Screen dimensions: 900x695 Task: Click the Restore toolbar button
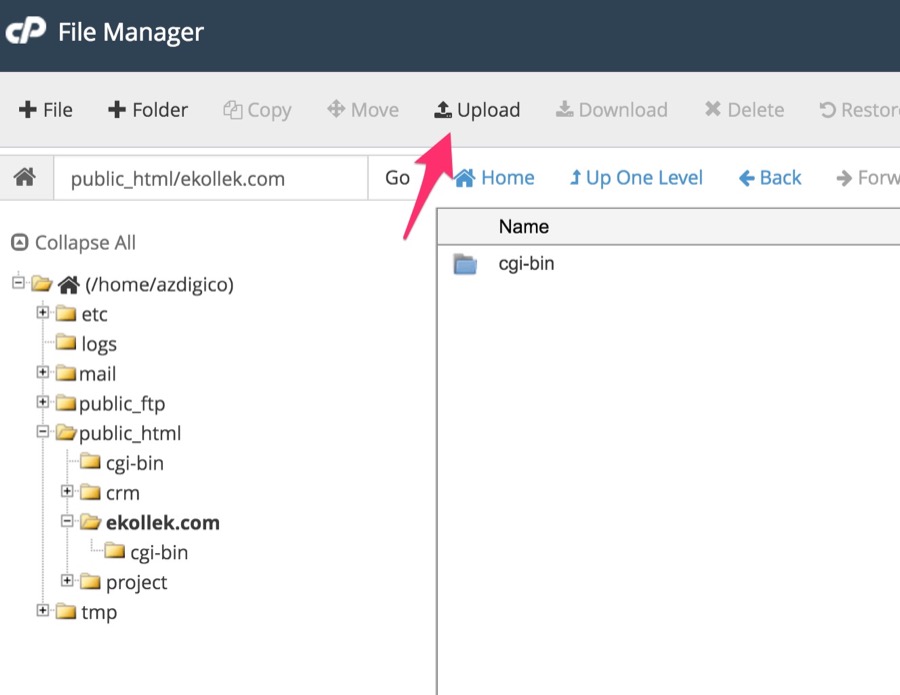tap(859, 110)
